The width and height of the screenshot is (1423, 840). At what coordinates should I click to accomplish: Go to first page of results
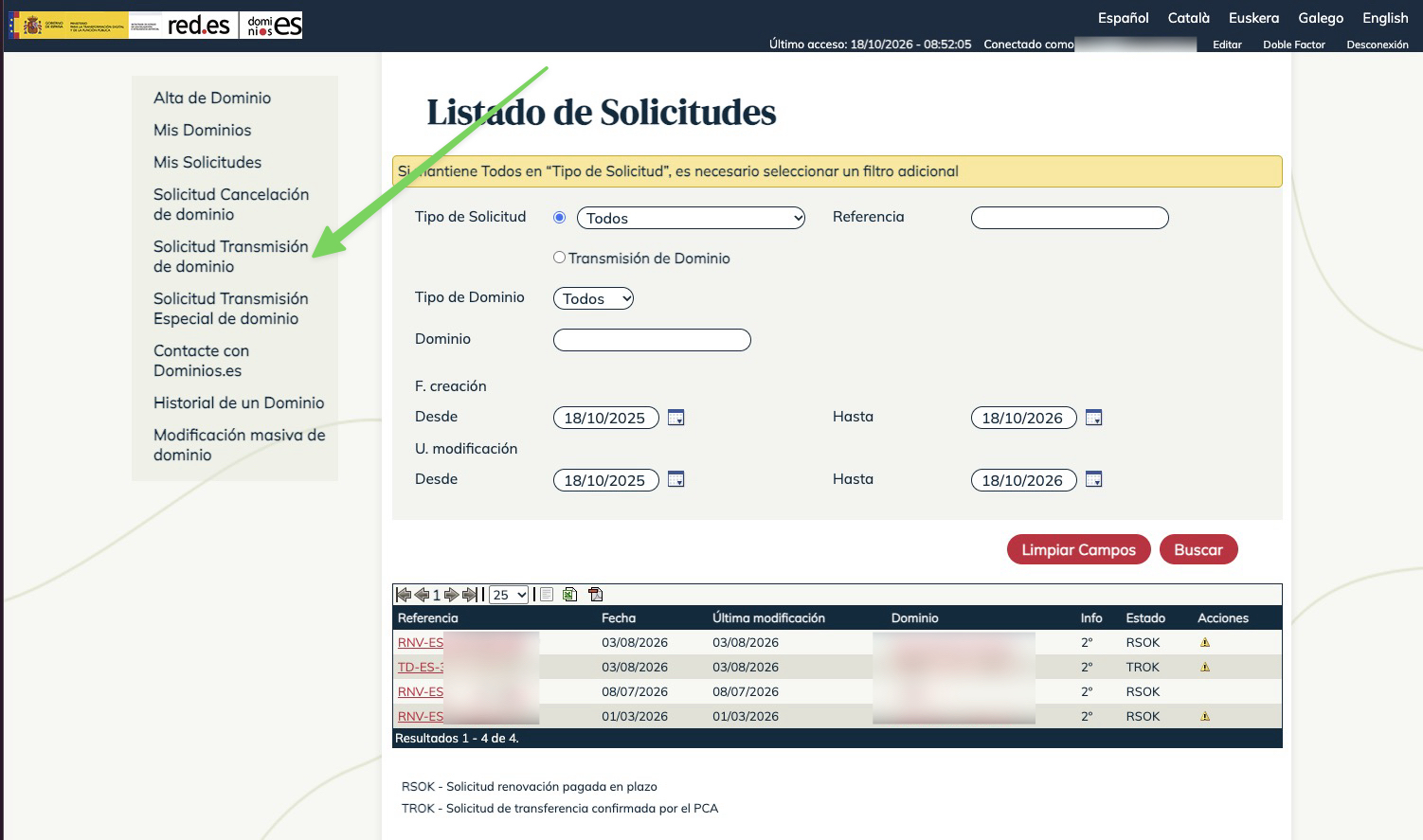[404, 595]
